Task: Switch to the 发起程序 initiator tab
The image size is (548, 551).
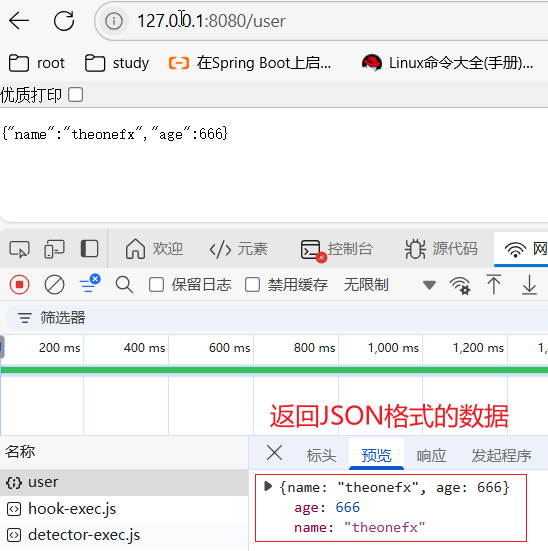Action: coord(501,455)
